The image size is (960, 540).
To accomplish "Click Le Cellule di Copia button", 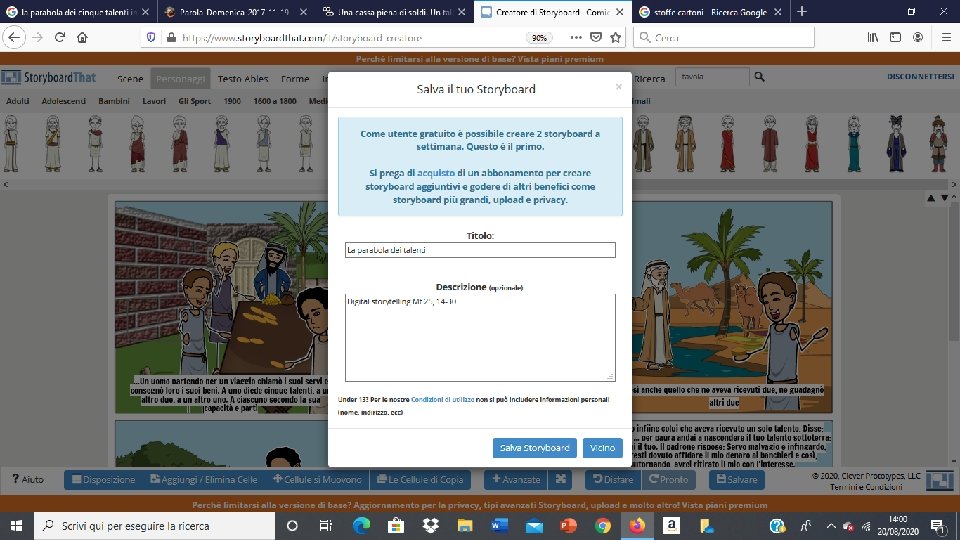I will click(420, 479).
